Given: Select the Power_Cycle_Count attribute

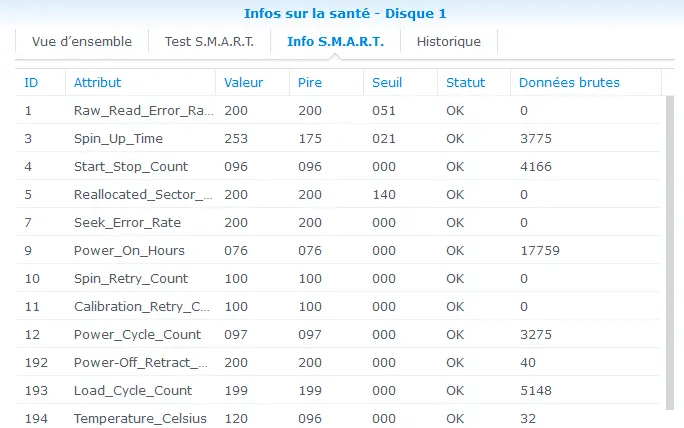Looking at the screenshot, I should 137,334.
